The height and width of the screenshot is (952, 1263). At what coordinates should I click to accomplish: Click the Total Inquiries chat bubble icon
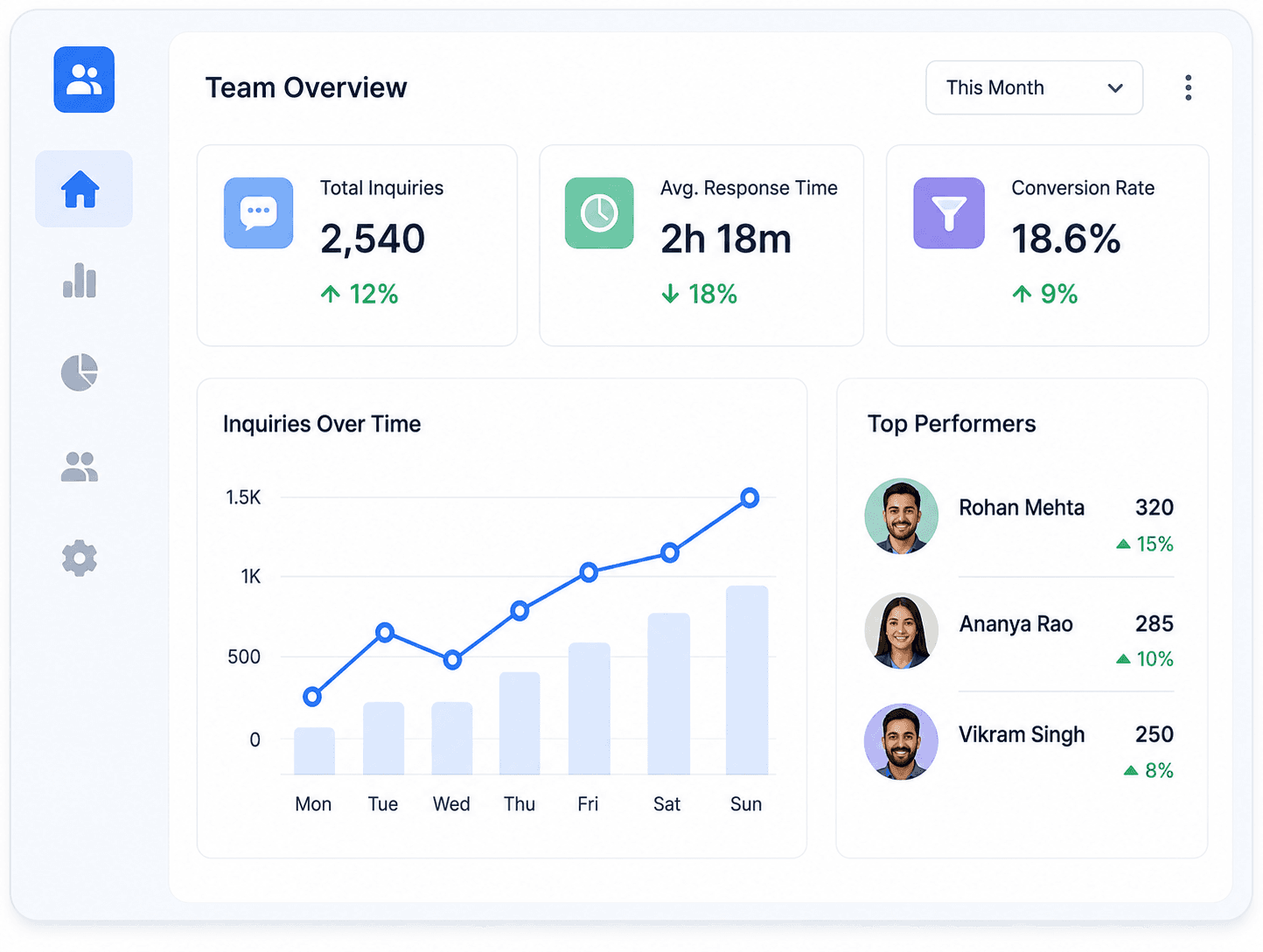tap(259, 213)
